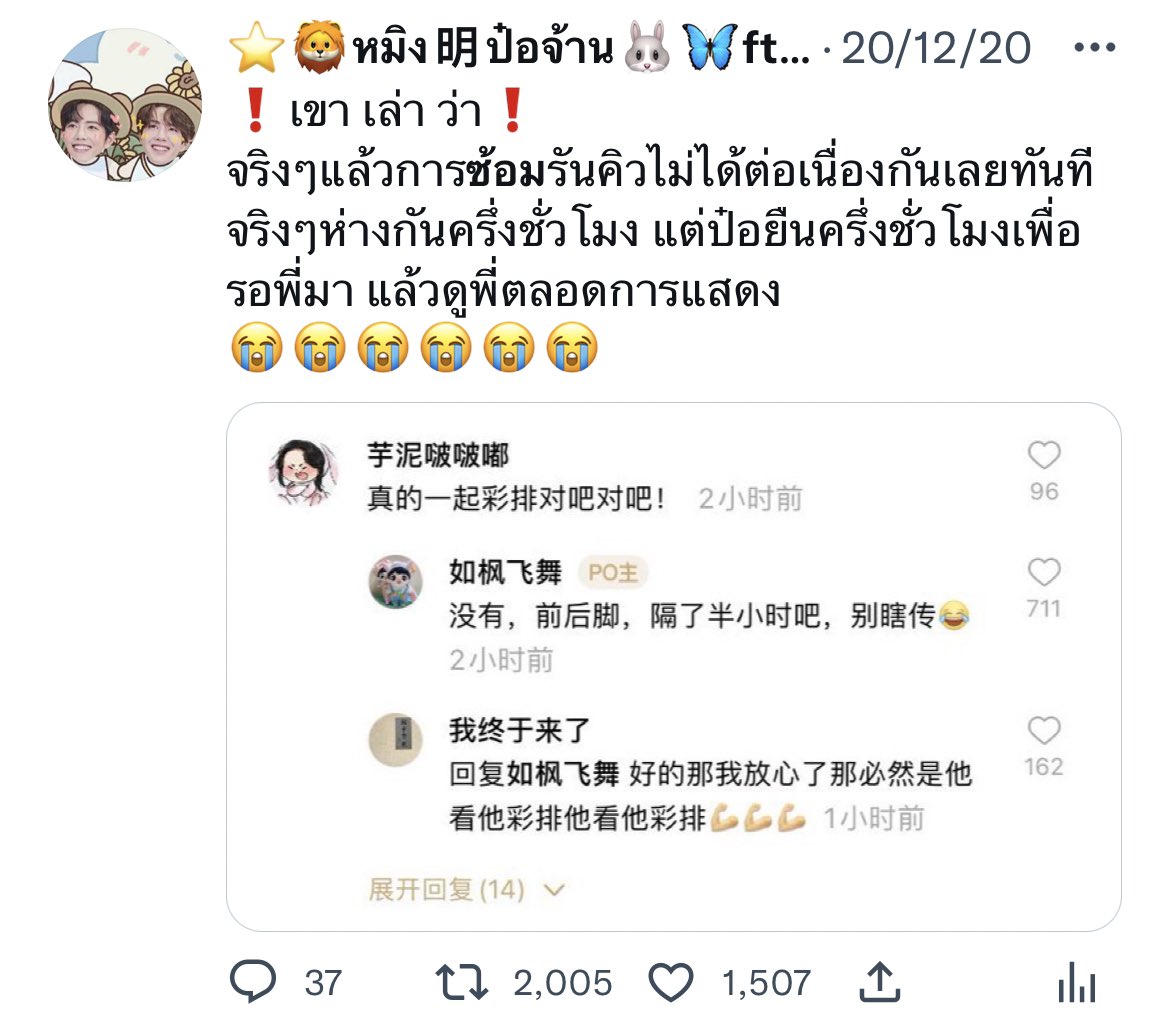The height and width of the screenshot is (1030, 1170).
Task: Open the three-dot more options menu
Action: click(x=1095, y=48)
